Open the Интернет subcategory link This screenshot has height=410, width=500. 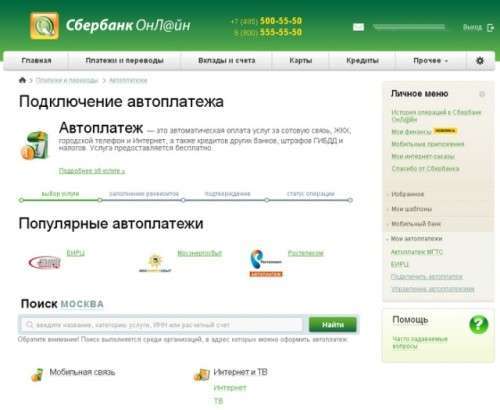tap(230, 388)
